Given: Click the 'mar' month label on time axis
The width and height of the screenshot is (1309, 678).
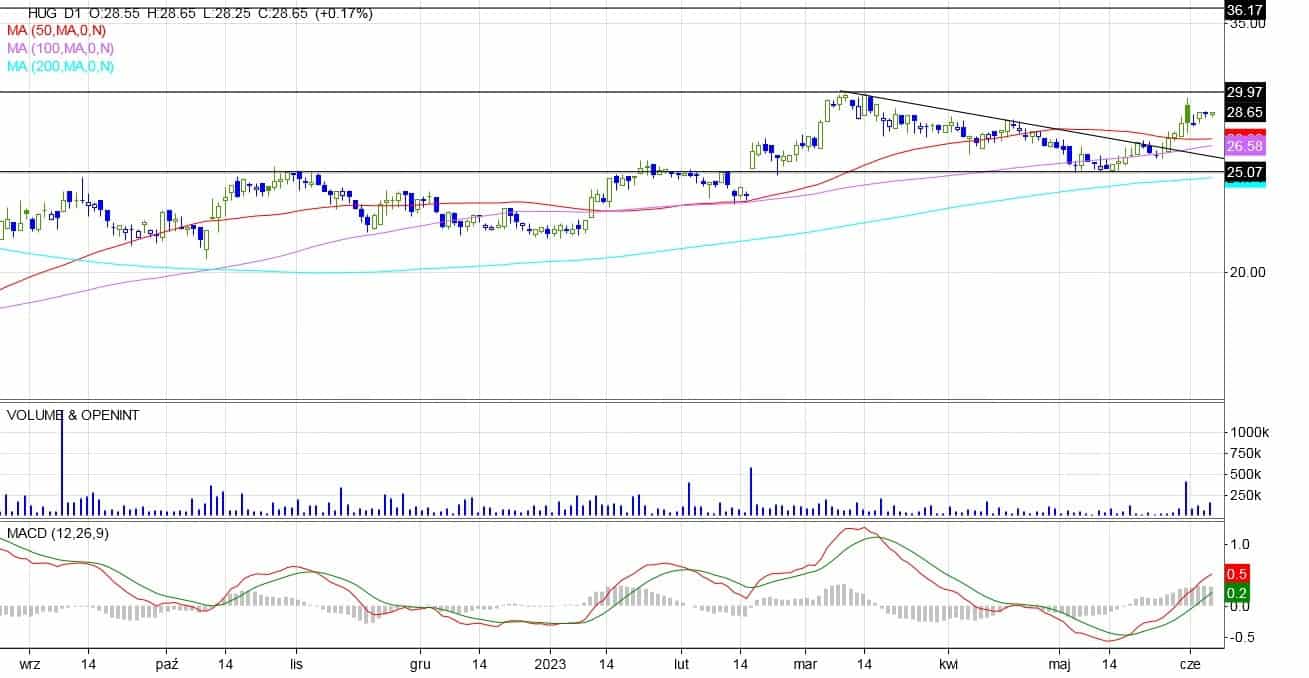Looking at the screenshot, I should point(806,664).
